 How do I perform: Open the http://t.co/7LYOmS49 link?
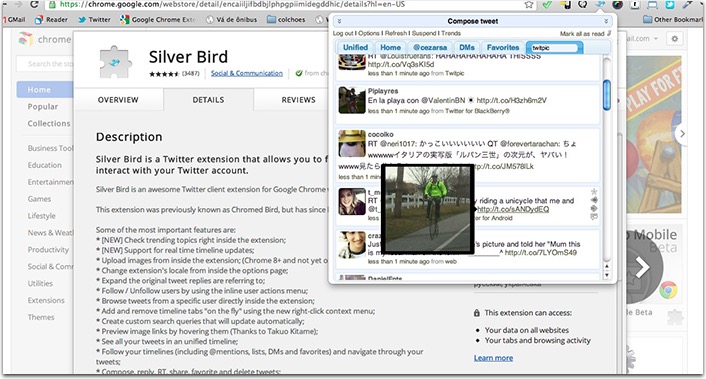coord(541,253)
